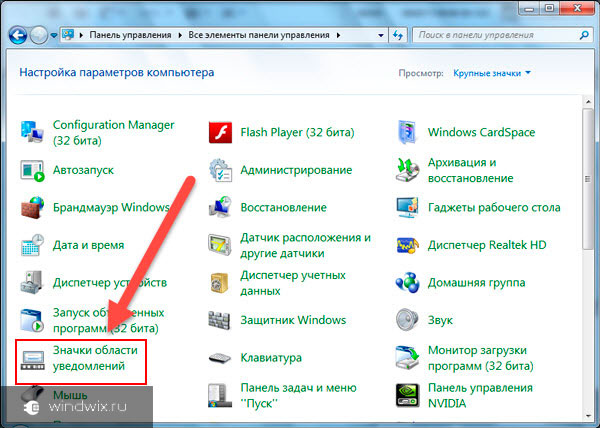This screenshot has width=600, height=428.
Task: Open the recent pages arrow beside Forward
Action: 54,36
